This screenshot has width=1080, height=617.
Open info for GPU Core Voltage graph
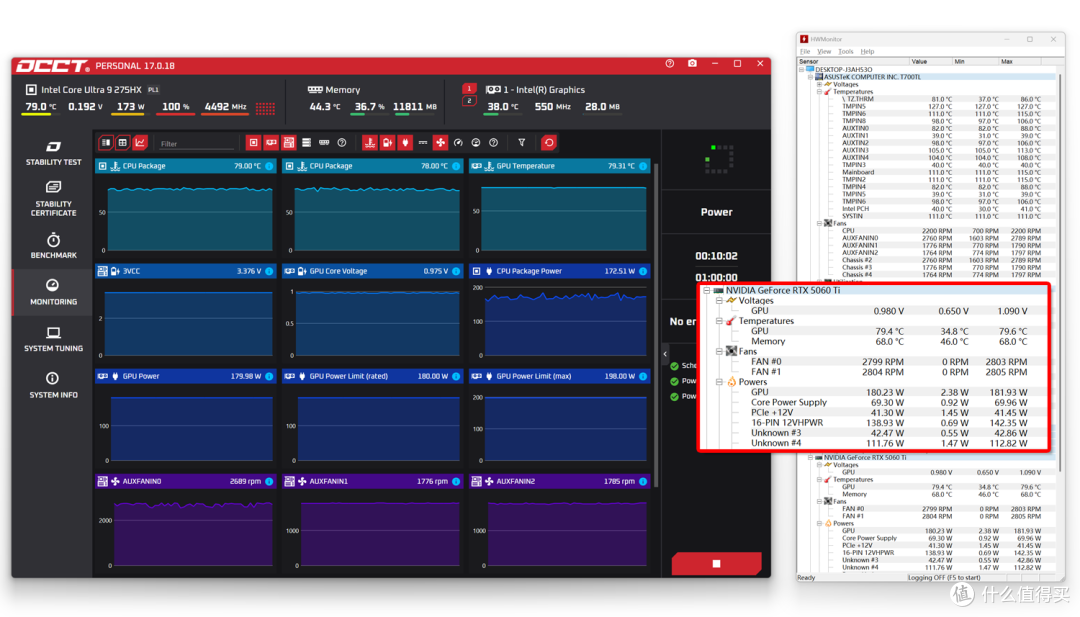pyautogui.click(x=456, y=271)
